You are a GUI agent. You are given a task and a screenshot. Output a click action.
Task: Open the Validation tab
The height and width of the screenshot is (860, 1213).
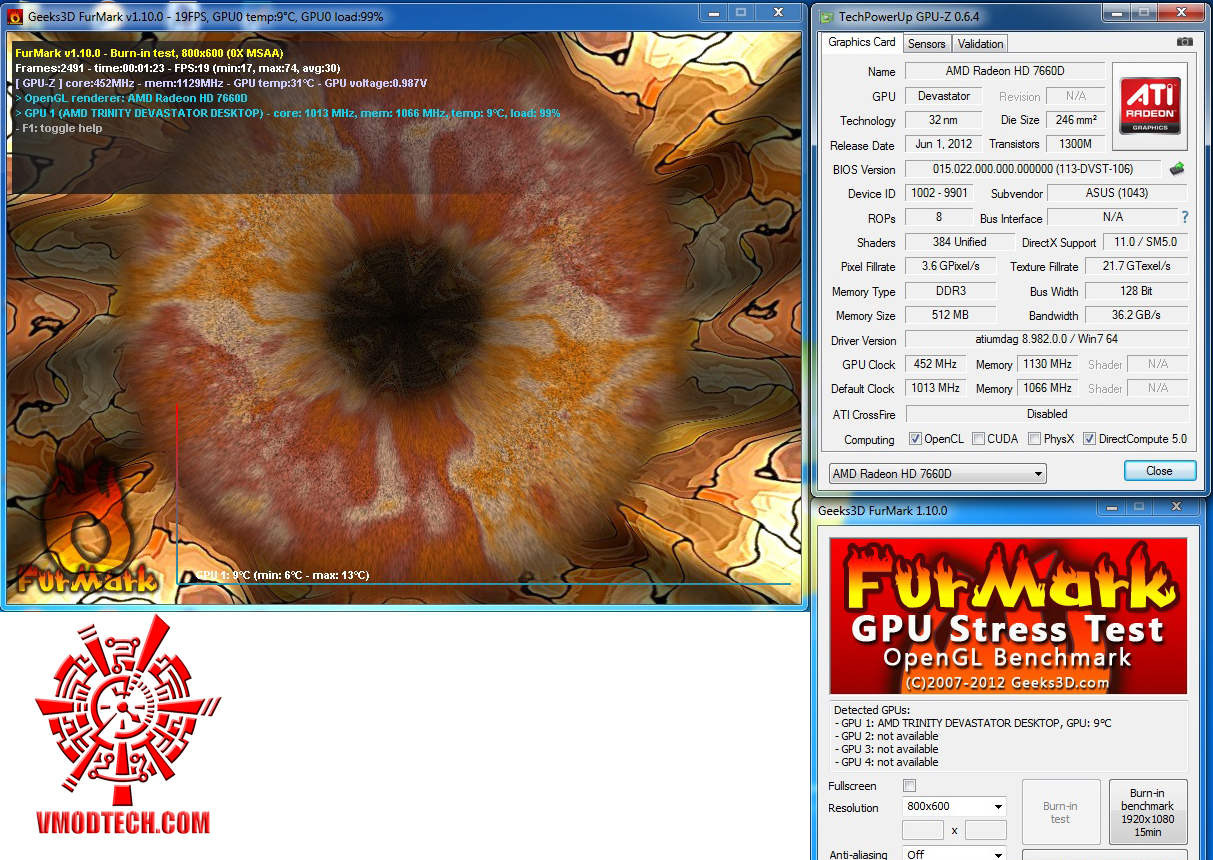point(980,44)
